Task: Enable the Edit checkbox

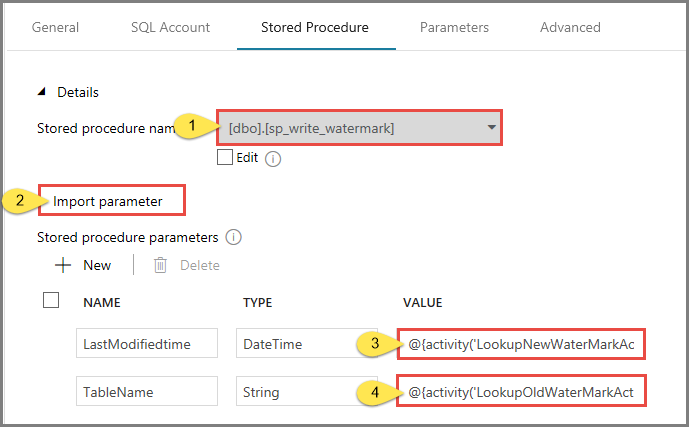Action: 225,157
